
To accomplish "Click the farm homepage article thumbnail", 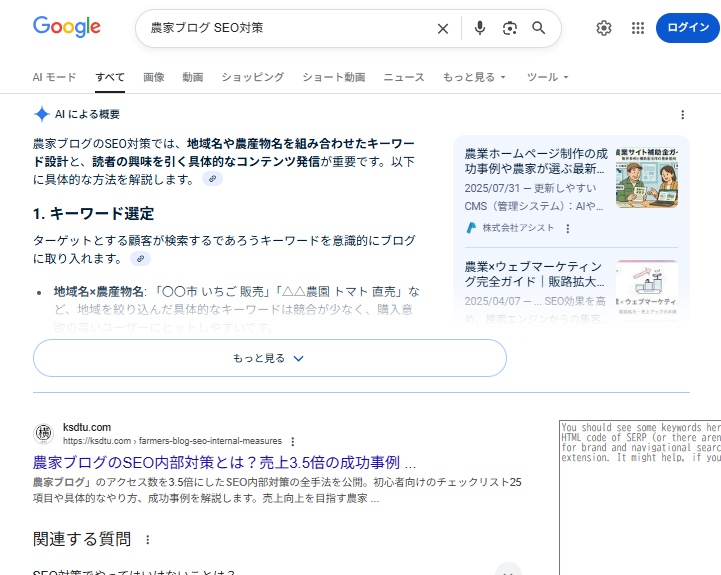I will [x=646, y=178].
